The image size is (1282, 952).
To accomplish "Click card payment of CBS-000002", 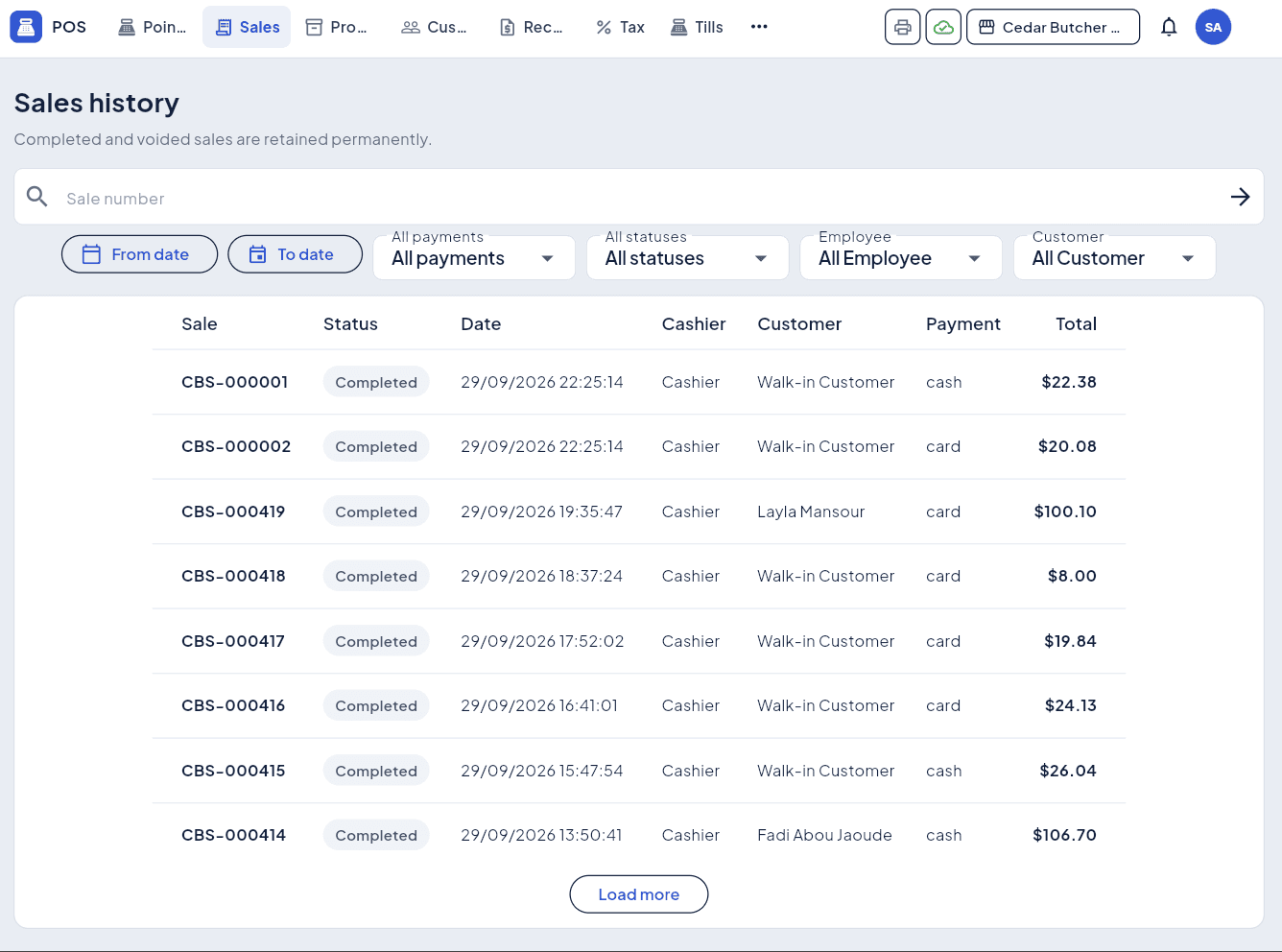I will pyautogui.click(x=943, y=446).
